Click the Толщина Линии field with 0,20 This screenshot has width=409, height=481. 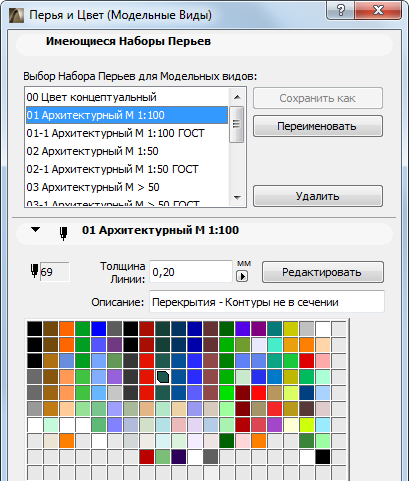point(191,272)
